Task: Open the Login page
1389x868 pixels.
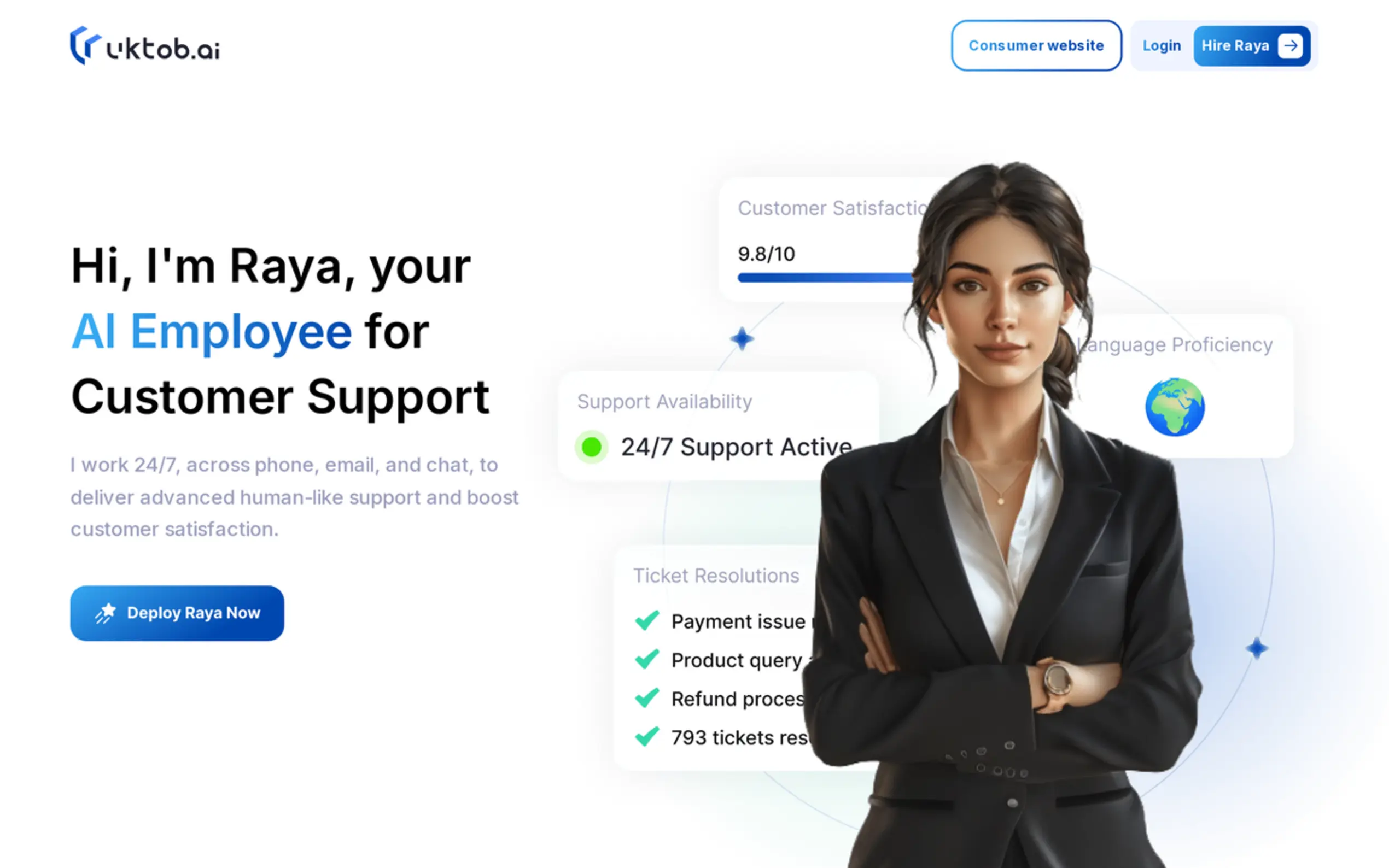Action: (1161, 46)
